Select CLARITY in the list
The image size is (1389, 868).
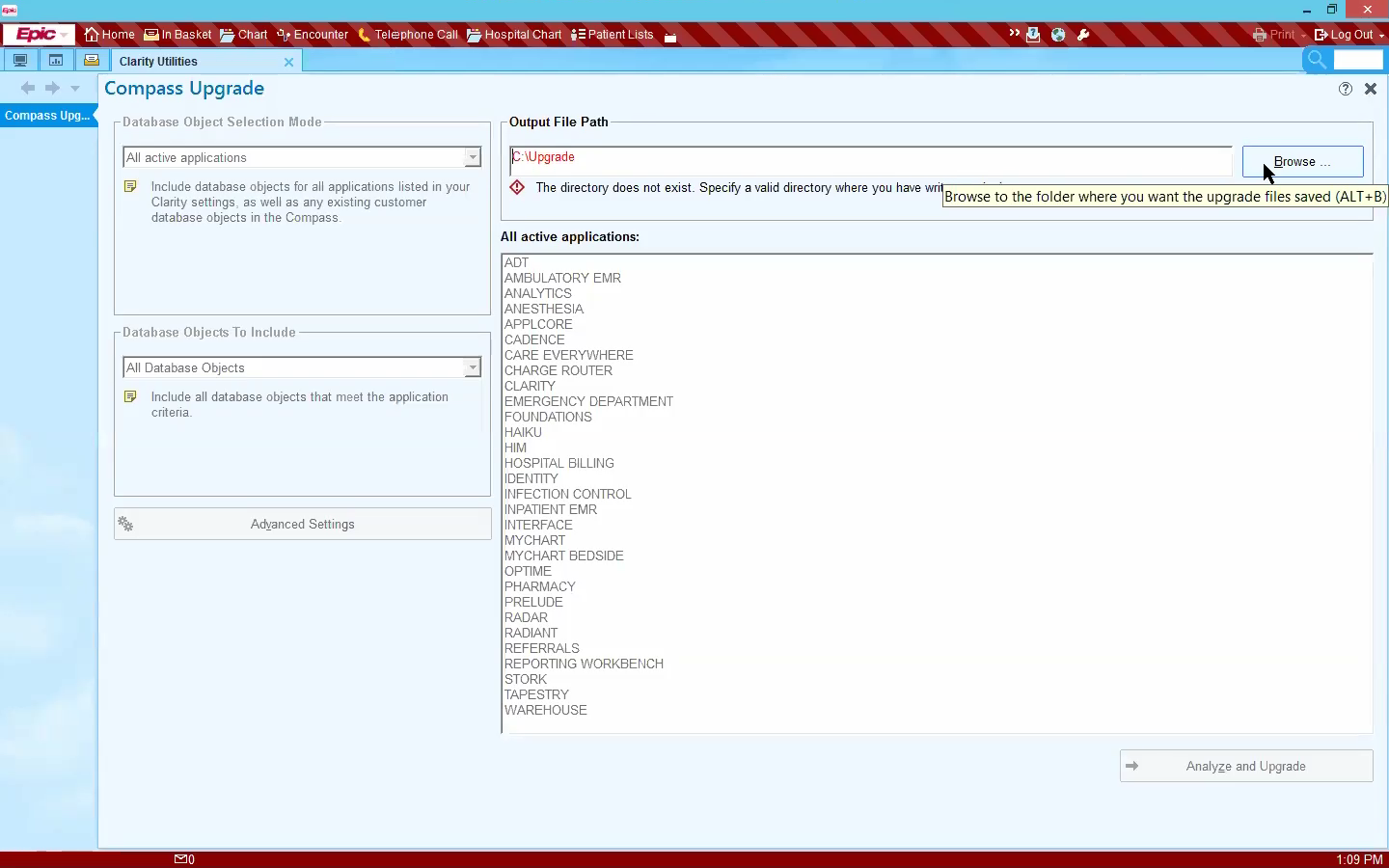tap(530, 386)
